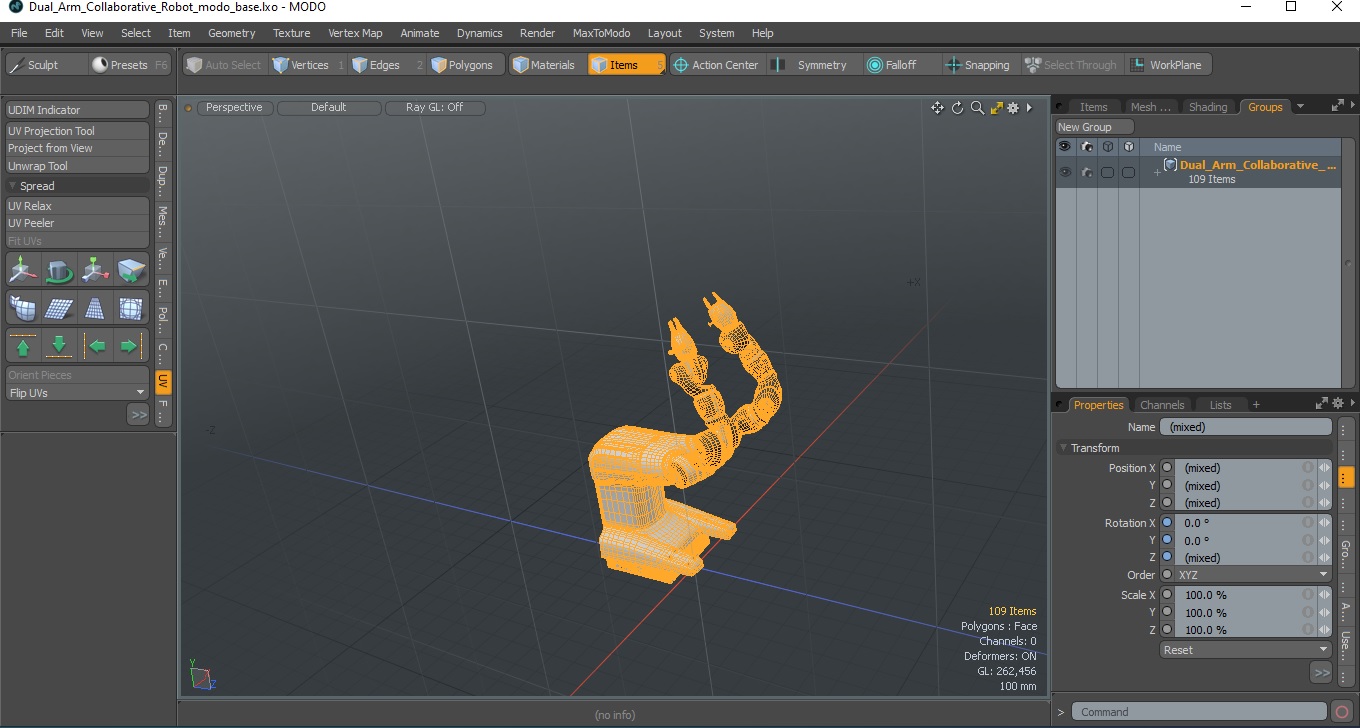Click the UV rotate icon with green arrow
This screenshot has height=728, width=1360.
(60, 269)
